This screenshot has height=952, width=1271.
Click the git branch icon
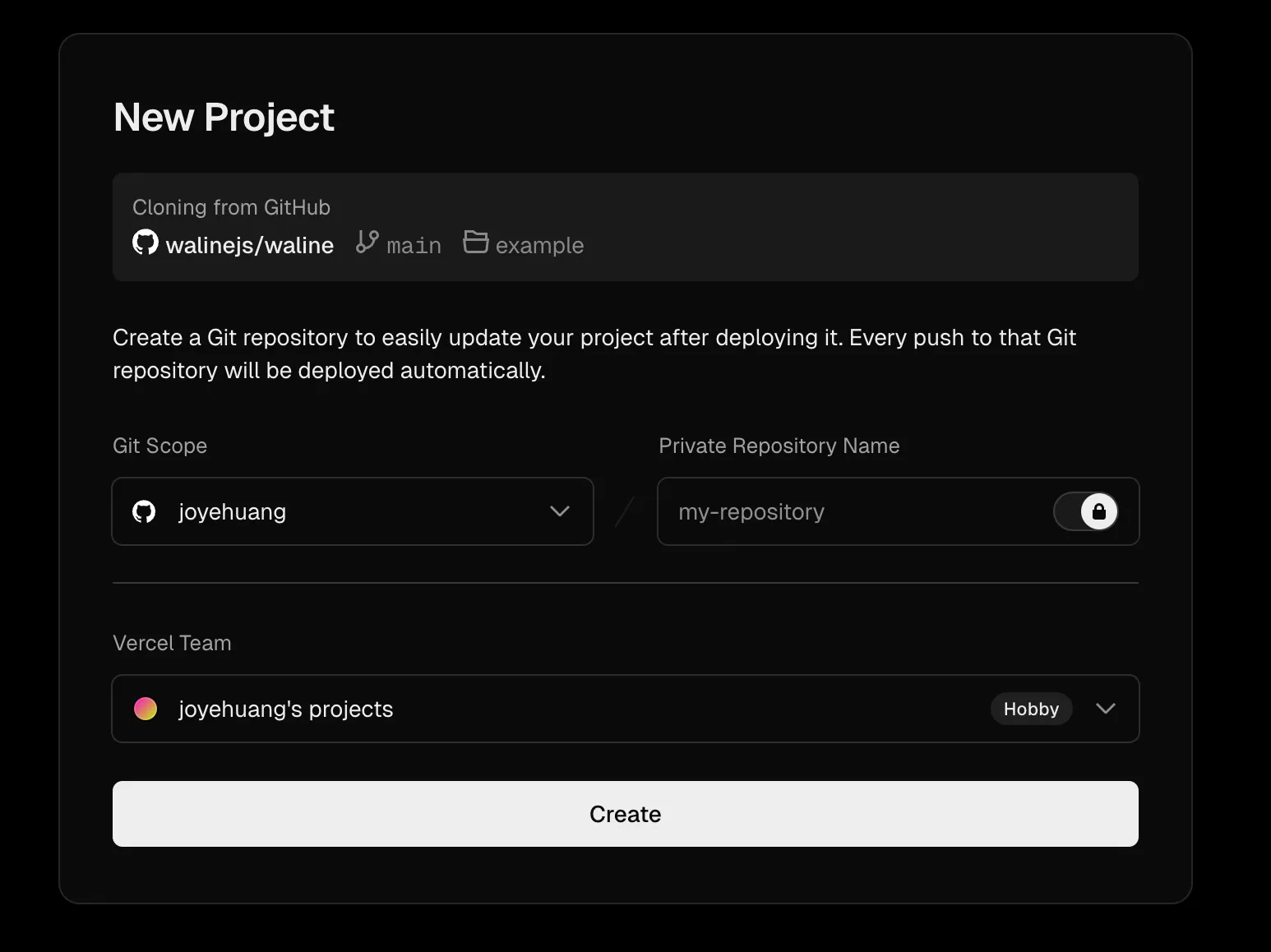pos(367,243)
